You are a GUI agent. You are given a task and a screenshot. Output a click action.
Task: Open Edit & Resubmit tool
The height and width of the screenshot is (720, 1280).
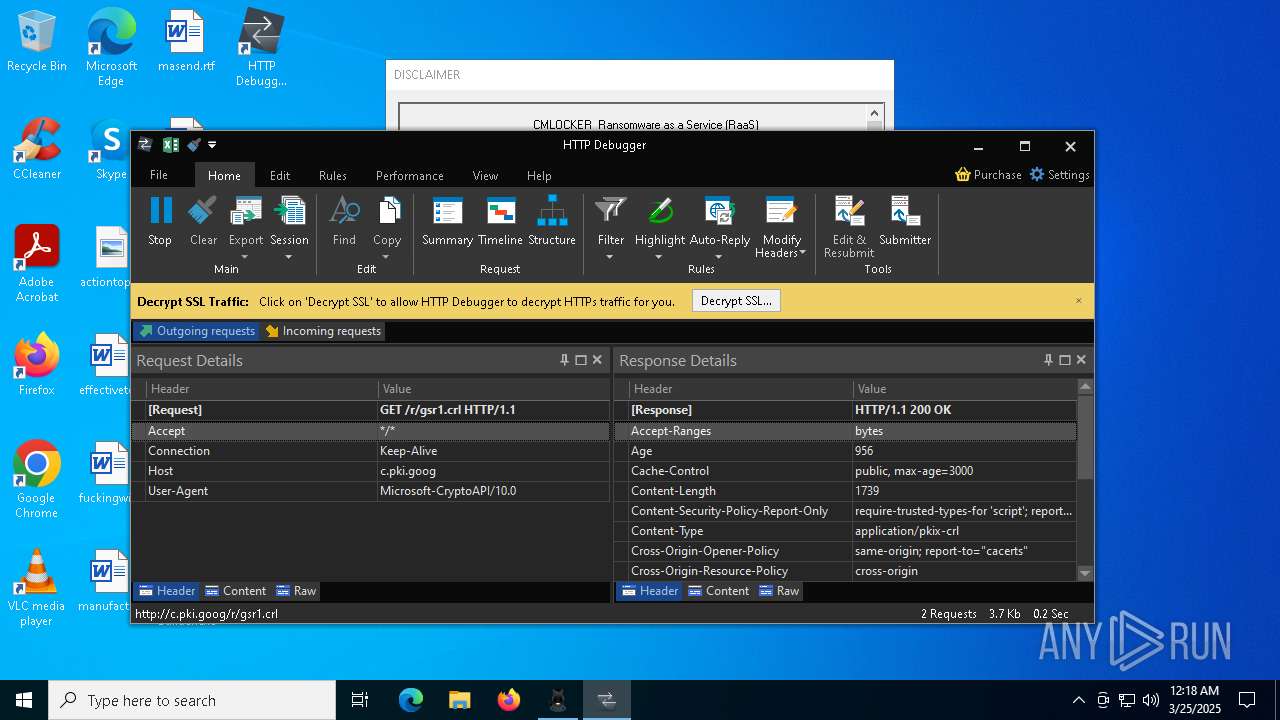849,227
